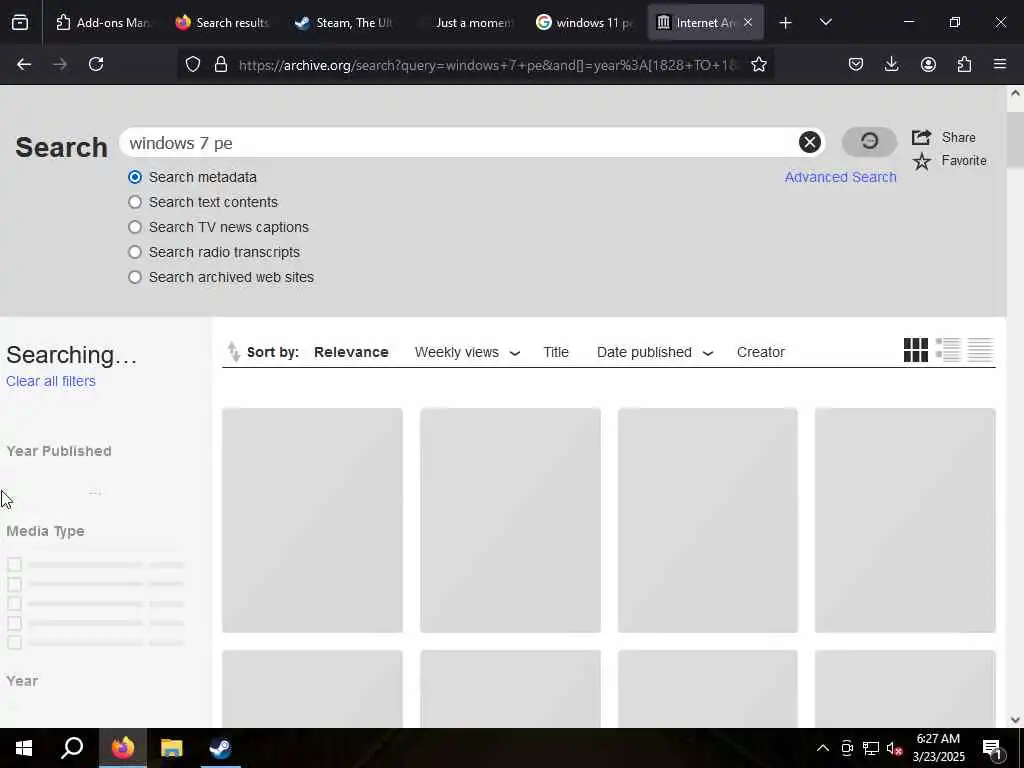The height and width of the screenshot is (768, 1024).
Task: Switch to windows 11 Google tab
Action: (583, 23)
